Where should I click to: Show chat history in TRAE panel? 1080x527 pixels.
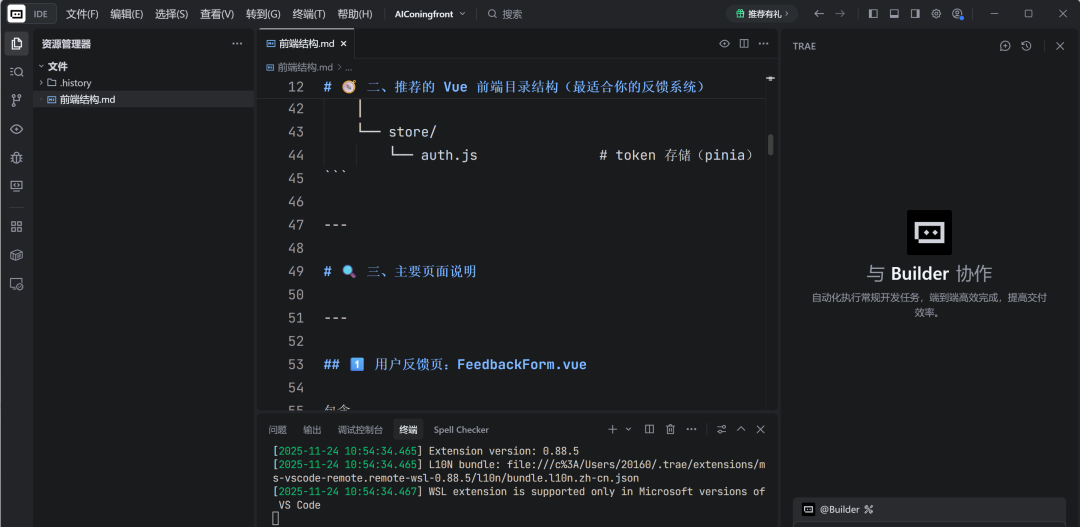click(x=1026, y=45)
